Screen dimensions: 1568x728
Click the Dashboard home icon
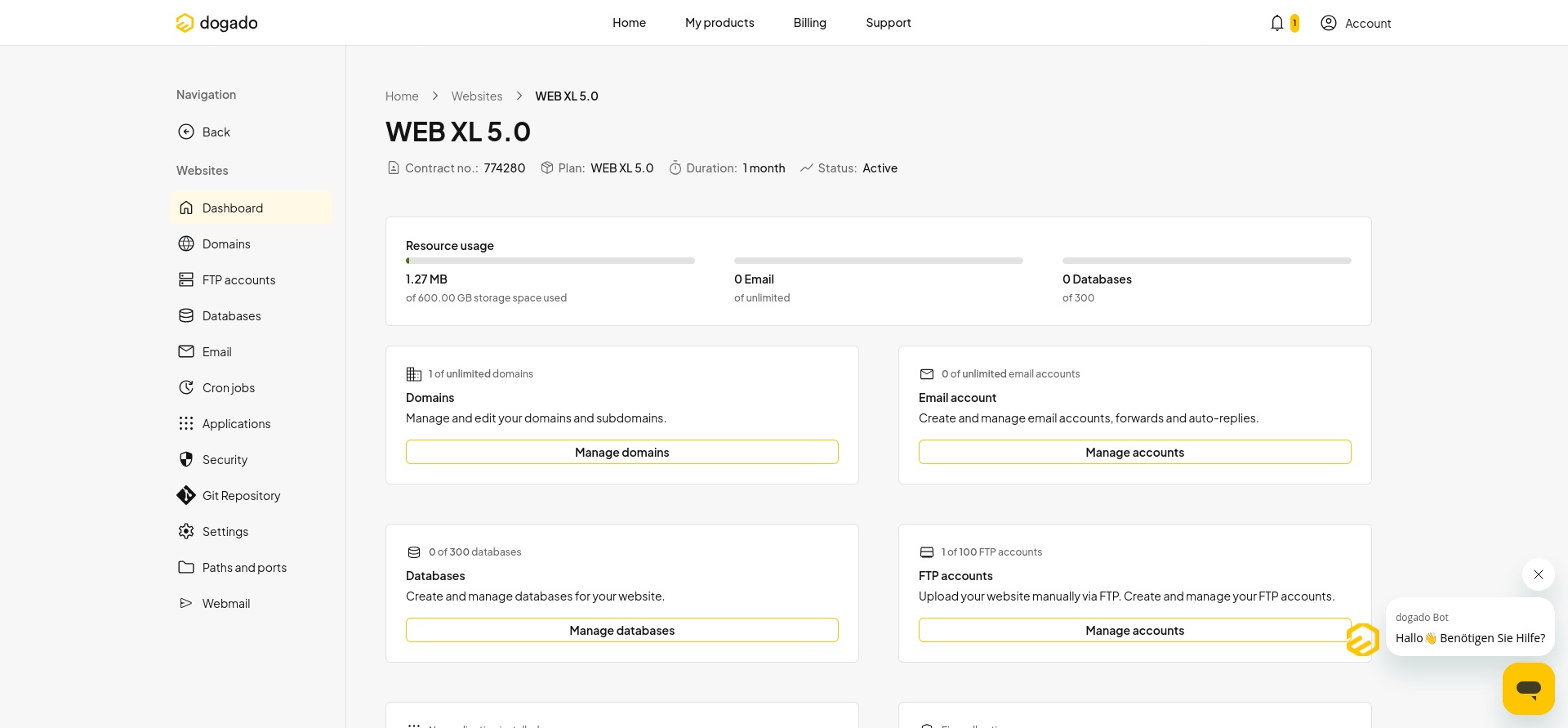(186, 208)
